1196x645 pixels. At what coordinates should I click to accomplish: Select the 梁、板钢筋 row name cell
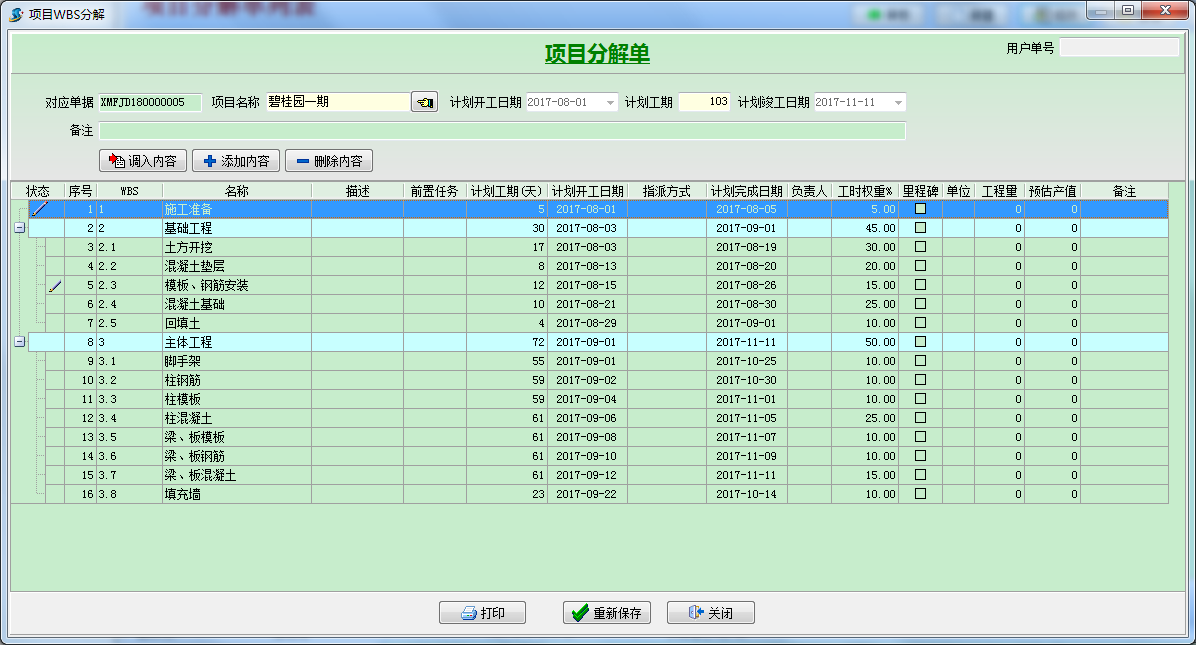[236, 456]
